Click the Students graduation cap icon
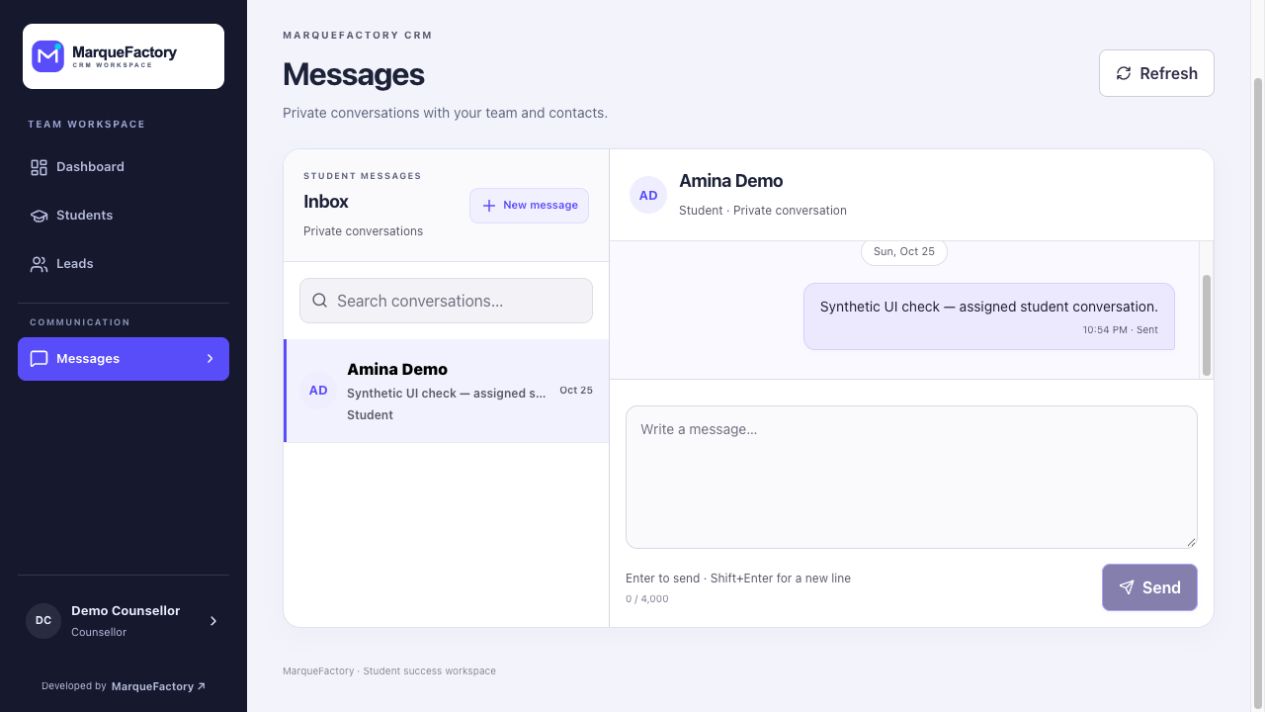The width and height of the screenshot is (1265, 712). [39, 216]
